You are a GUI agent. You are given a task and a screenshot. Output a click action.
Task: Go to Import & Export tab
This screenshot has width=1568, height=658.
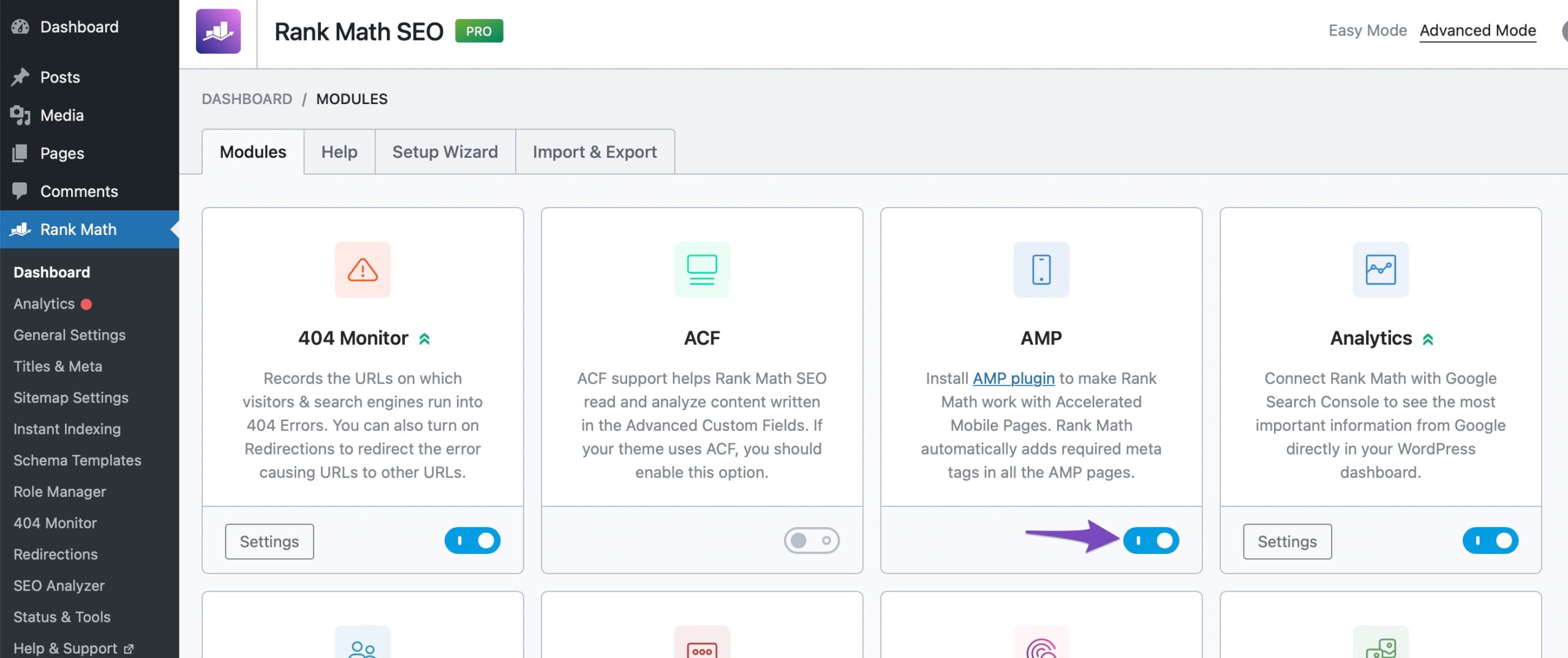[x=595, y=152]
